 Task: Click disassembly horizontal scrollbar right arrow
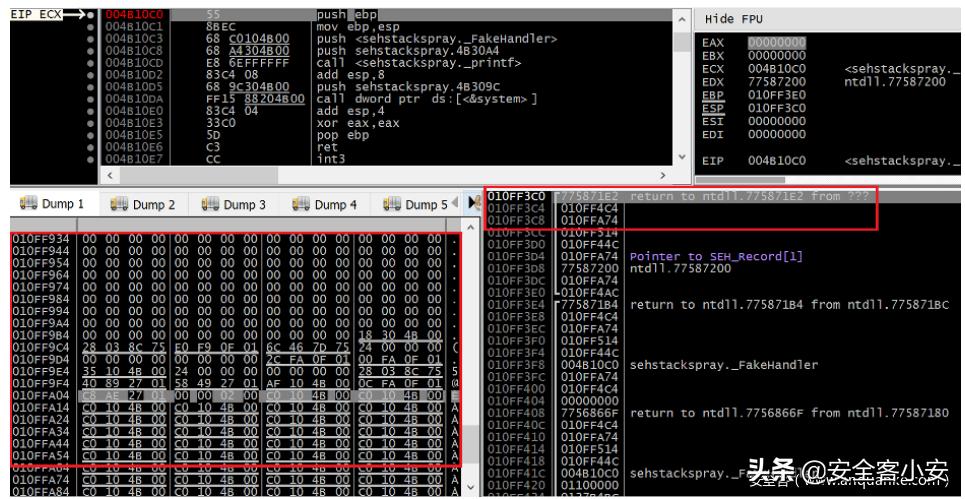pyautogui.click(x=663, y=175)
